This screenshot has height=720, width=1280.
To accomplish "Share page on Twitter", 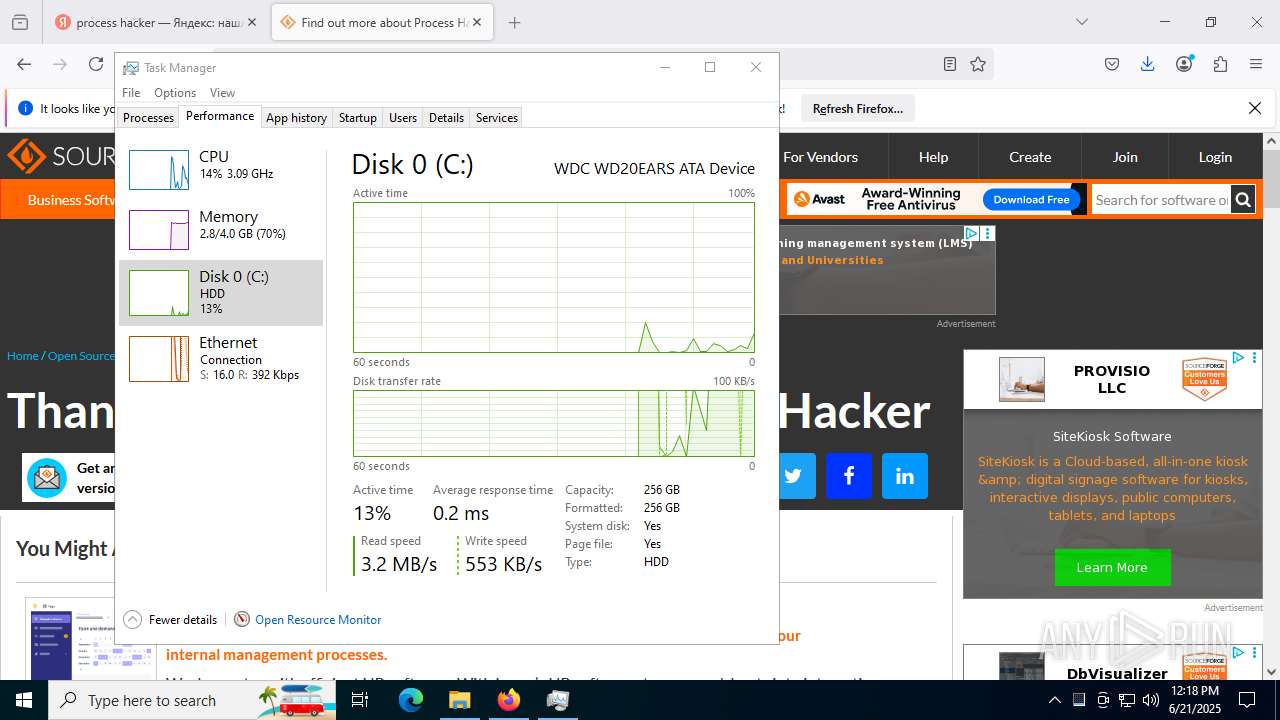I will tap(793, 476).
